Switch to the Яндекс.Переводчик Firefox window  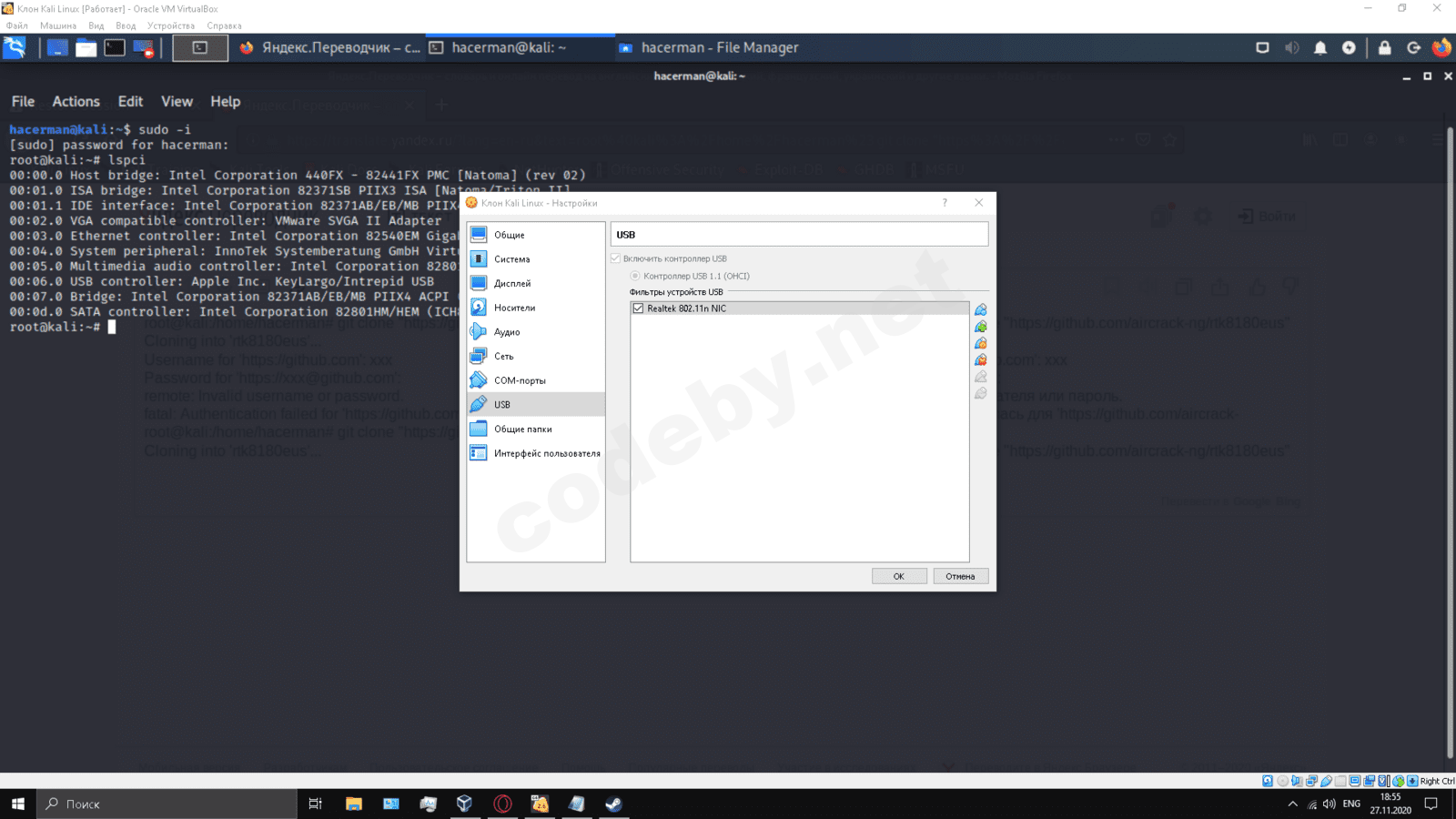329,47
